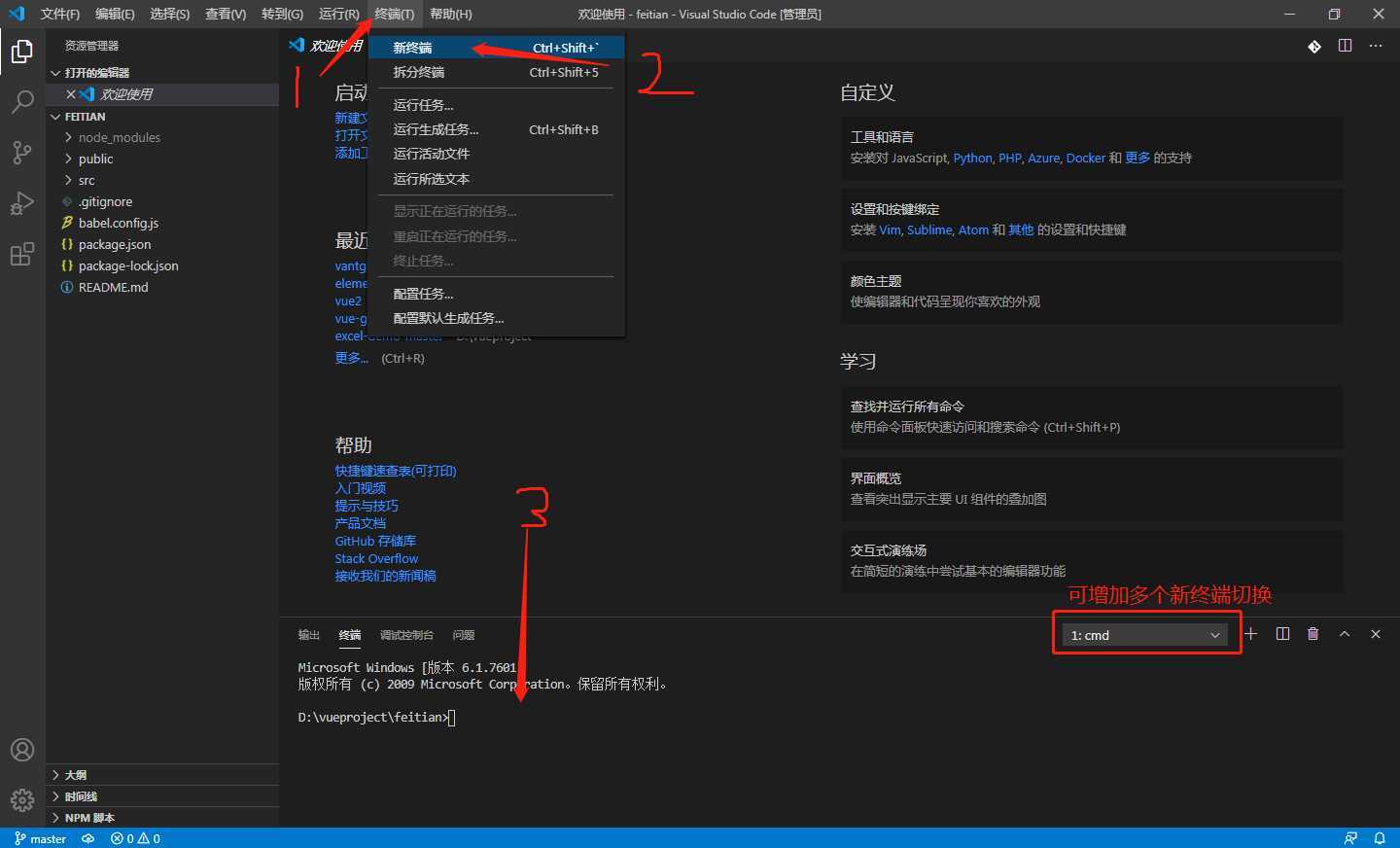Switch to the 调试控制台 panel tab
This screenshot has width=1400, height=848.
tap(406, 635)
